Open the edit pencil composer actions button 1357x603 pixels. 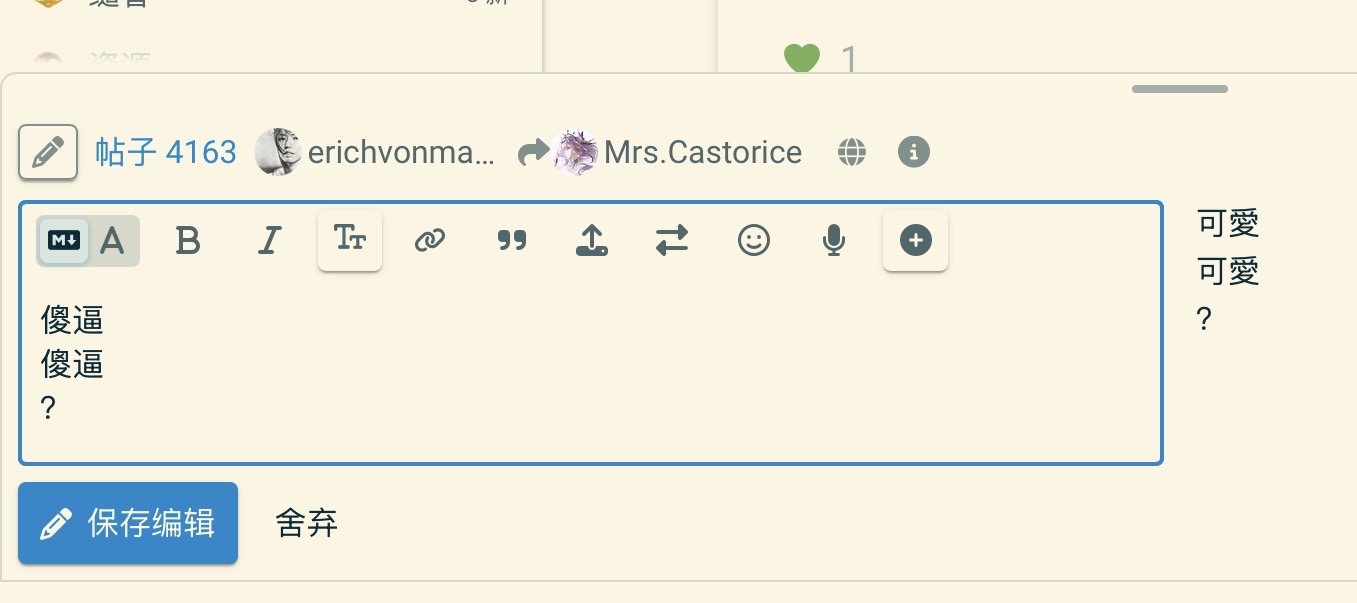(48, 152)
